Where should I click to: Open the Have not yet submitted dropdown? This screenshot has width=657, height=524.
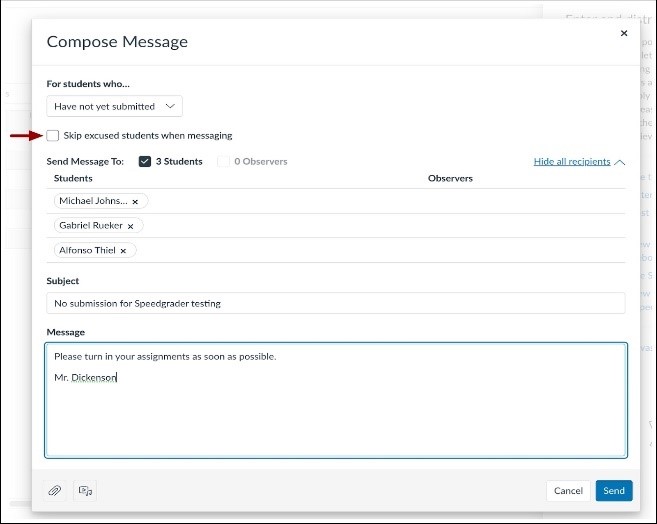point(114,106)
